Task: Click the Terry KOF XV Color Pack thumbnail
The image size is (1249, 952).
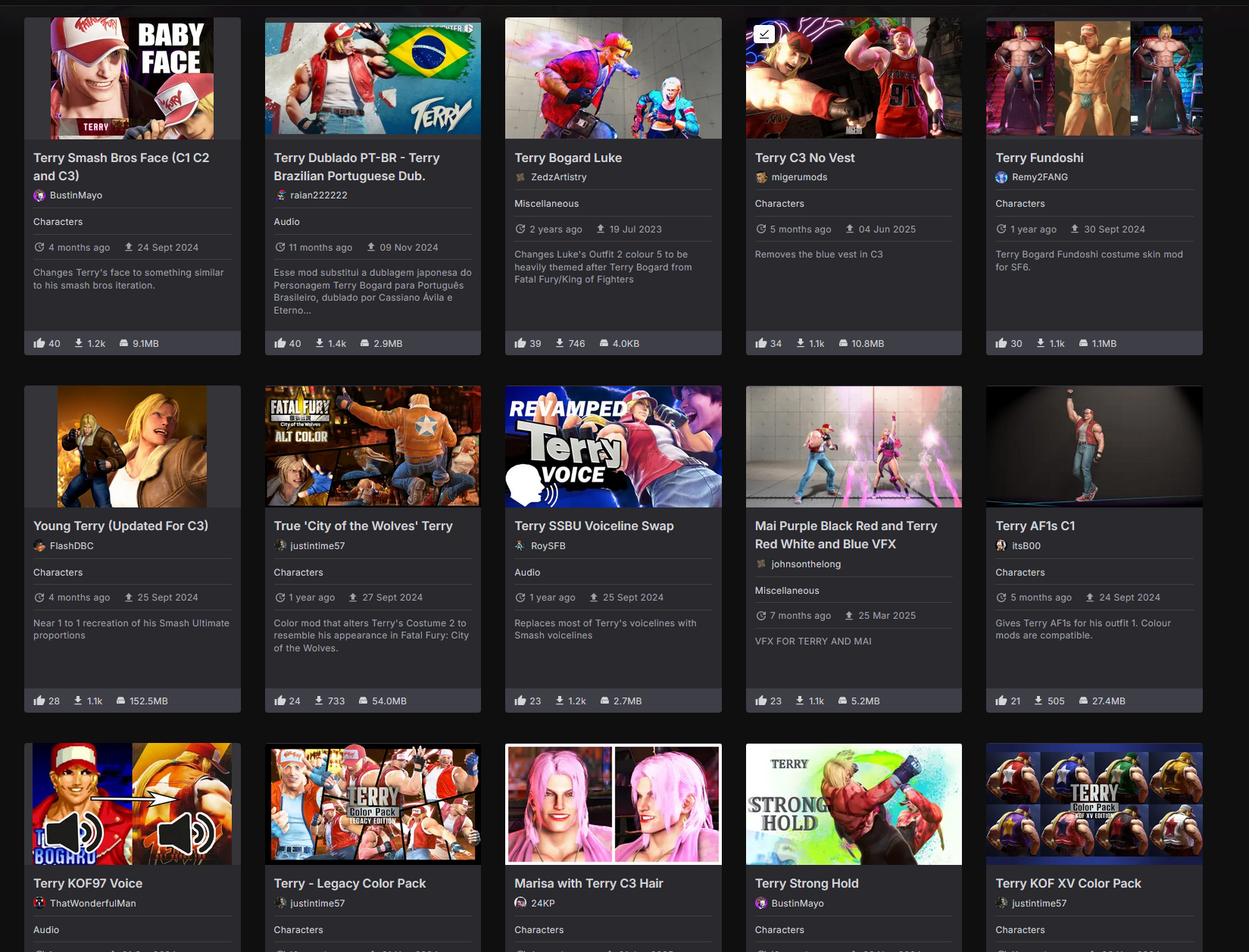Action: (x=1094, y=804)
